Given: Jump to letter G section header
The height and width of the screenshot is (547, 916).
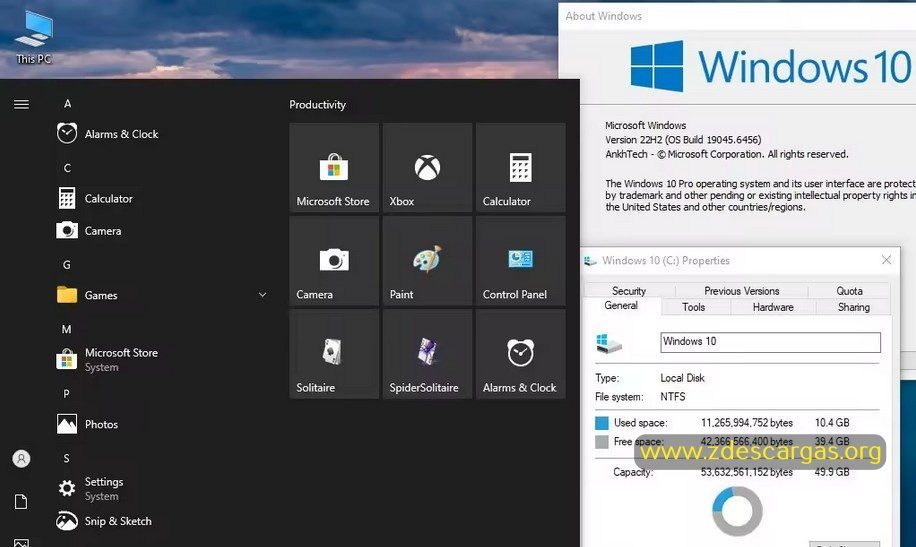Looking at the screenshot, I should pos(67,265).
